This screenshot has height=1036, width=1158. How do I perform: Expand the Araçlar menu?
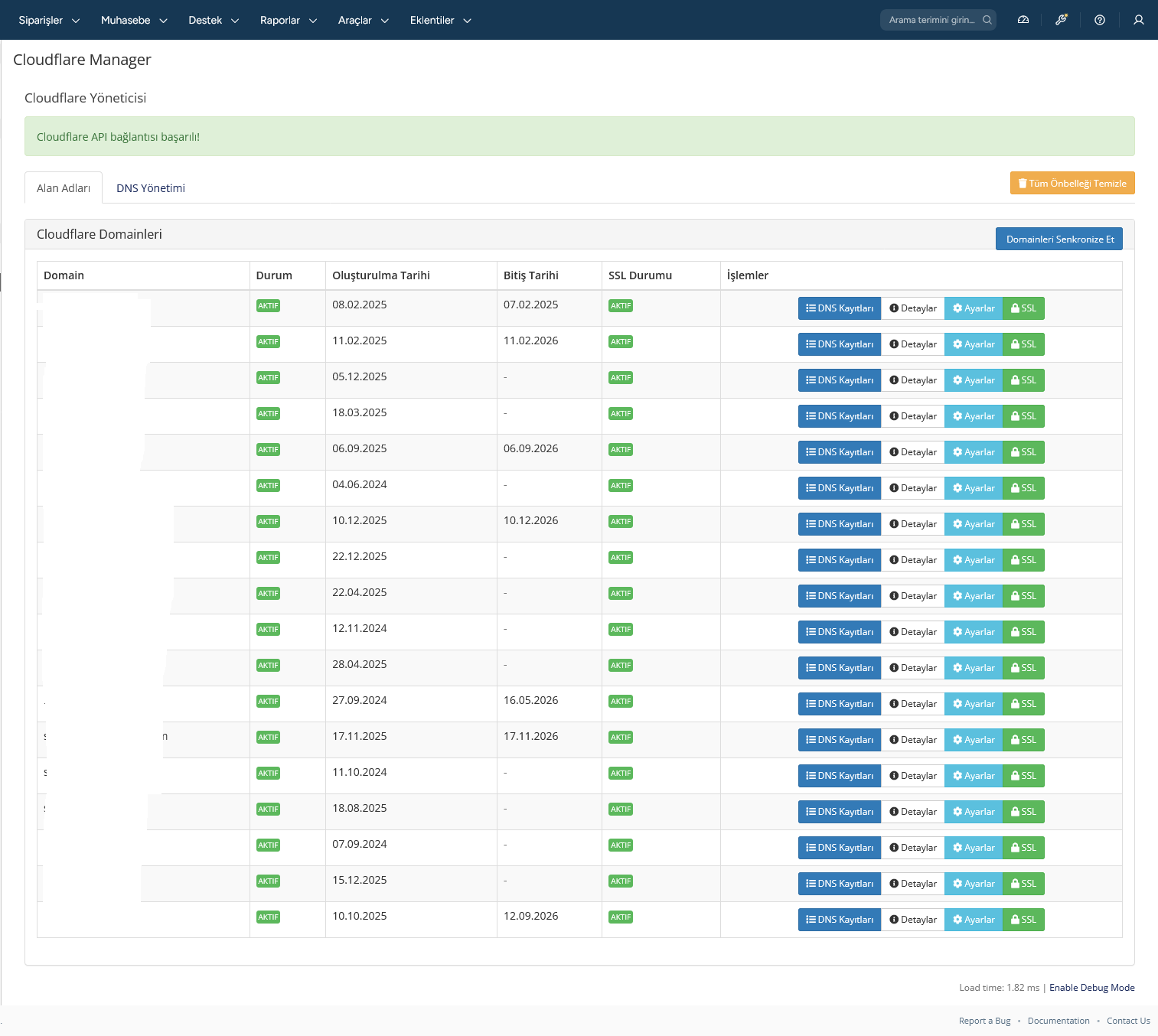click(x=364, y=20)
